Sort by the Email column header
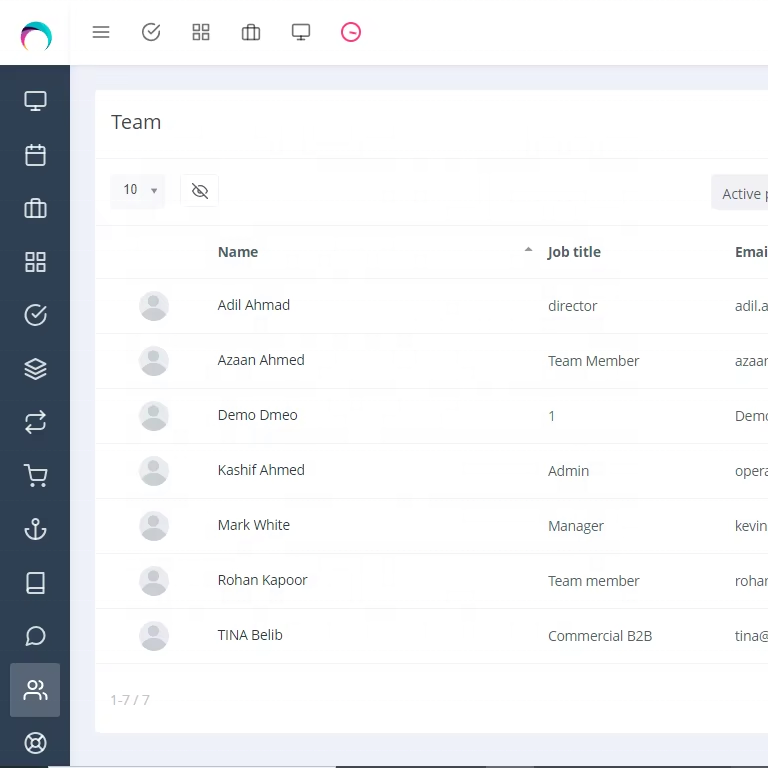 coord(751,252)
